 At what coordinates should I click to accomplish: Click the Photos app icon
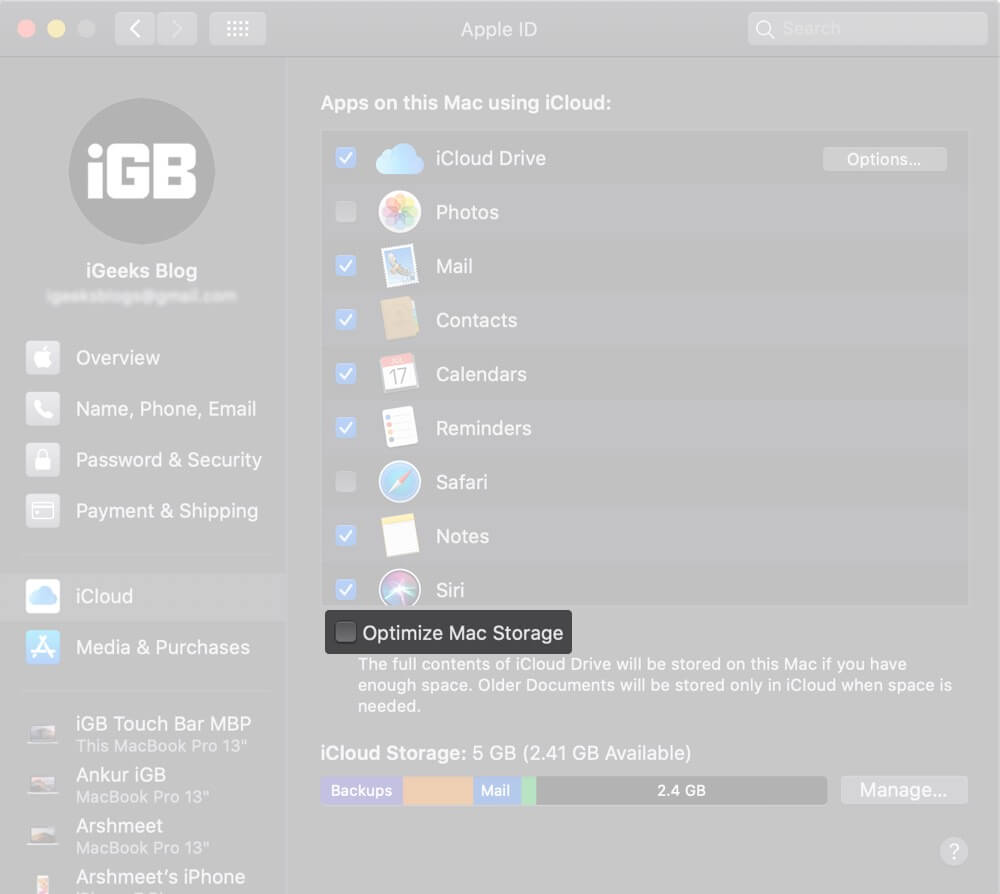399,211
